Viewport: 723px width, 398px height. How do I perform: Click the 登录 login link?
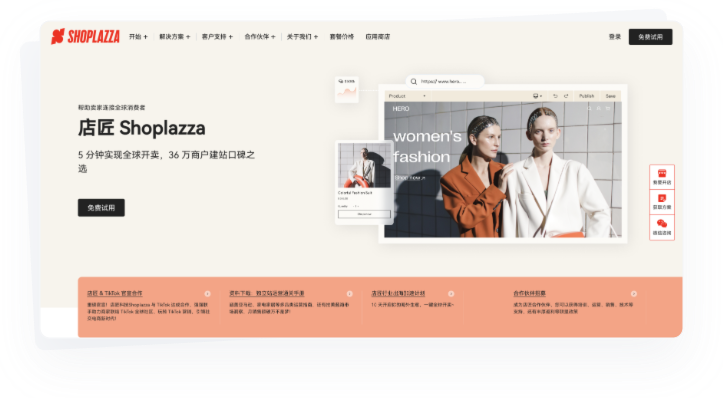click(615, 36)
